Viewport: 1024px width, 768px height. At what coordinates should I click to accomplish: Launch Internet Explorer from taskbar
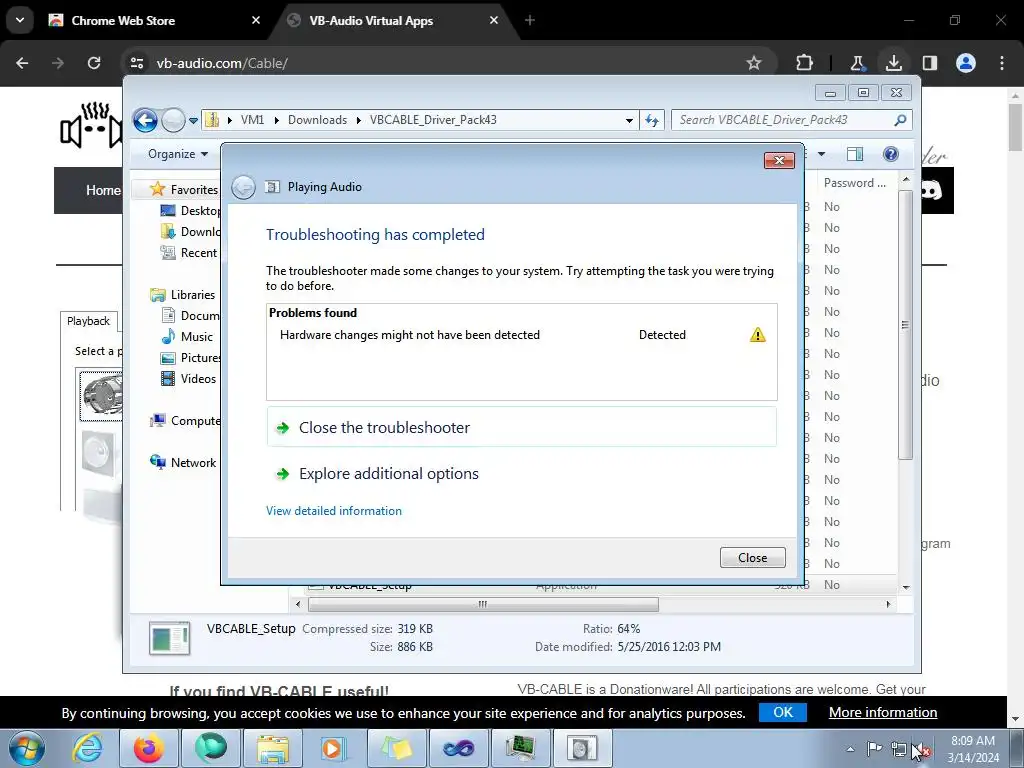[x=87, y=748]
